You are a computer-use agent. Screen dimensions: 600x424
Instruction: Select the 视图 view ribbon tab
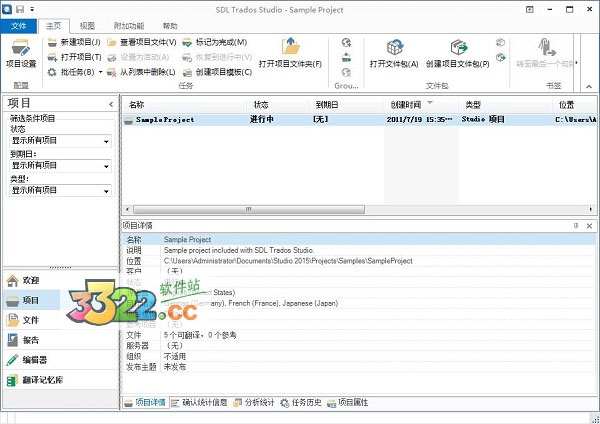(87, 26)
